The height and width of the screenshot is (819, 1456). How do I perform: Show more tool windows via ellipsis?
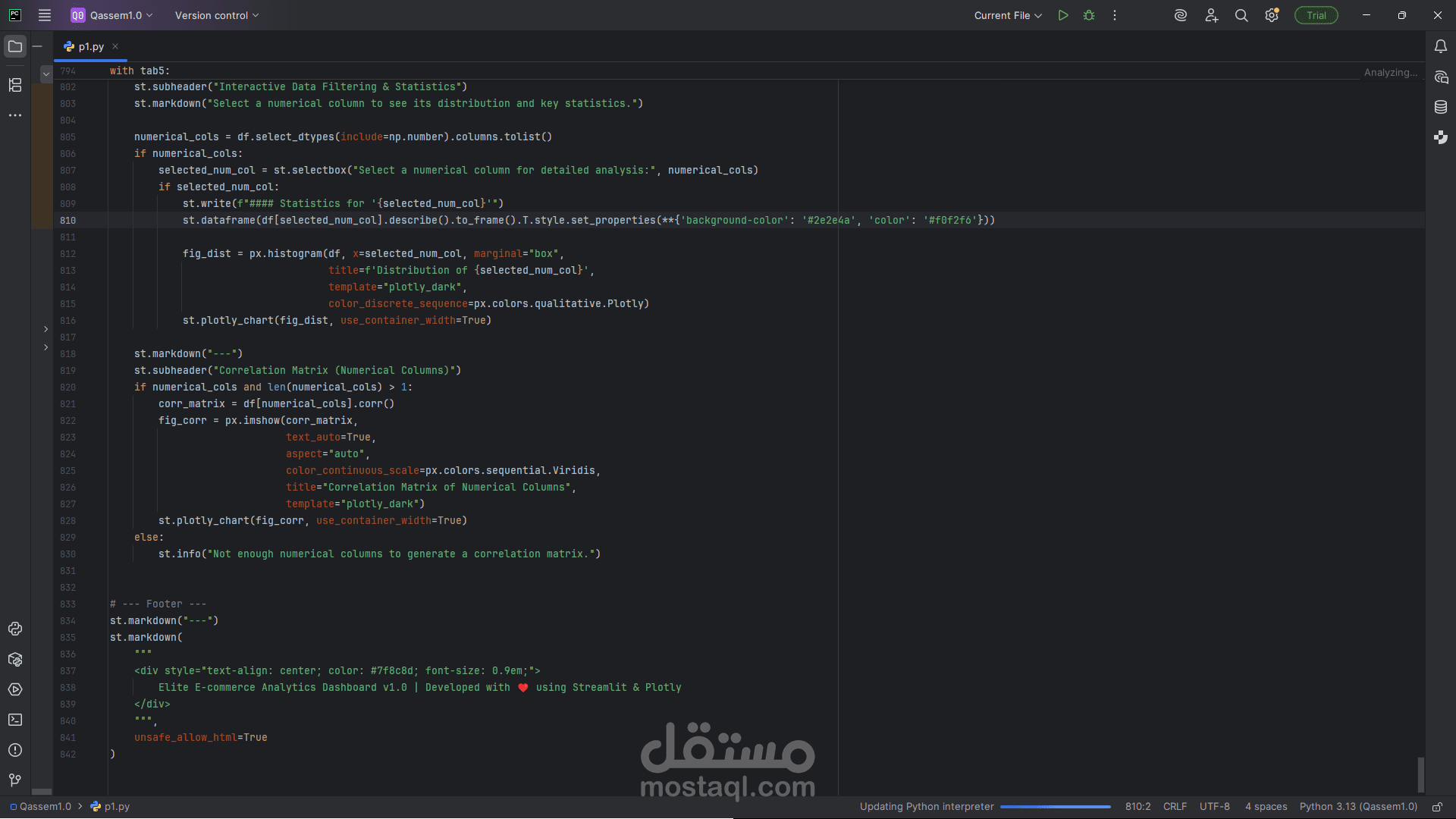[15, 115]
